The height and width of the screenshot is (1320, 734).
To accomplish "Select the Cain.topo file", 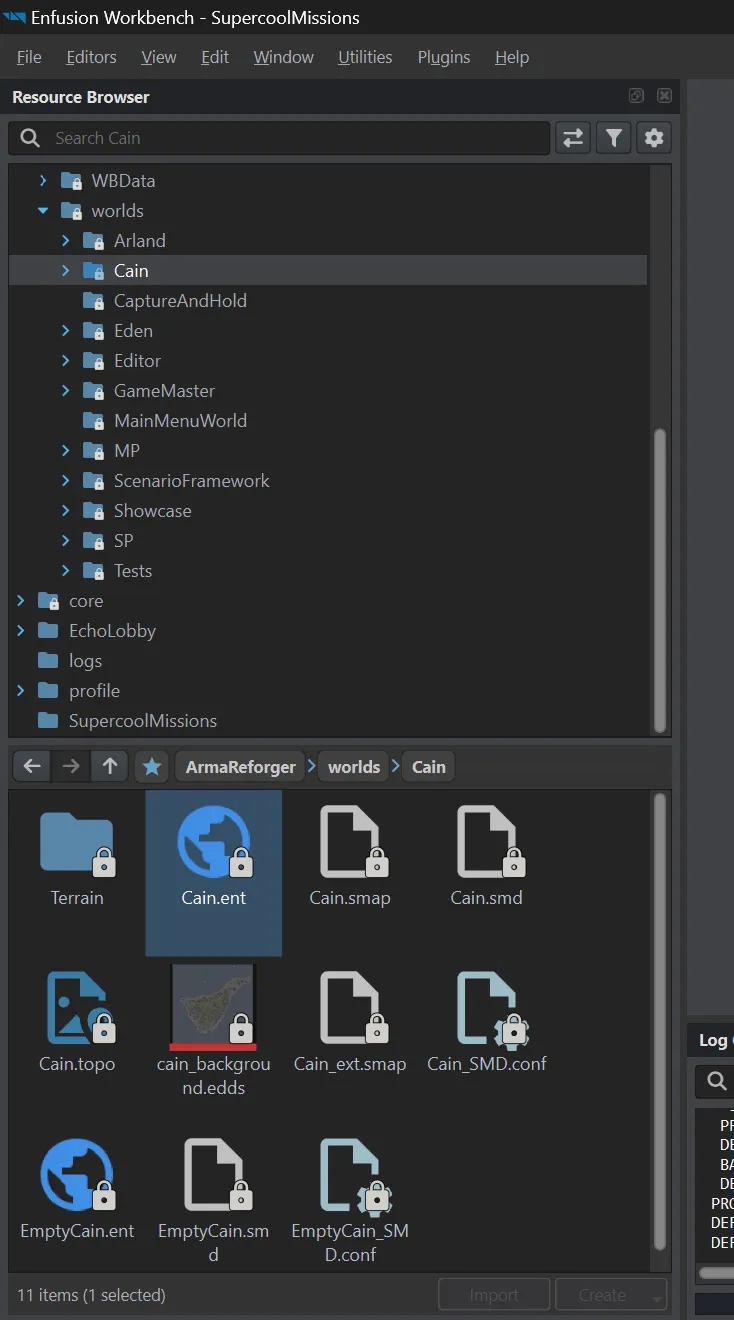I will [77, 1022].
